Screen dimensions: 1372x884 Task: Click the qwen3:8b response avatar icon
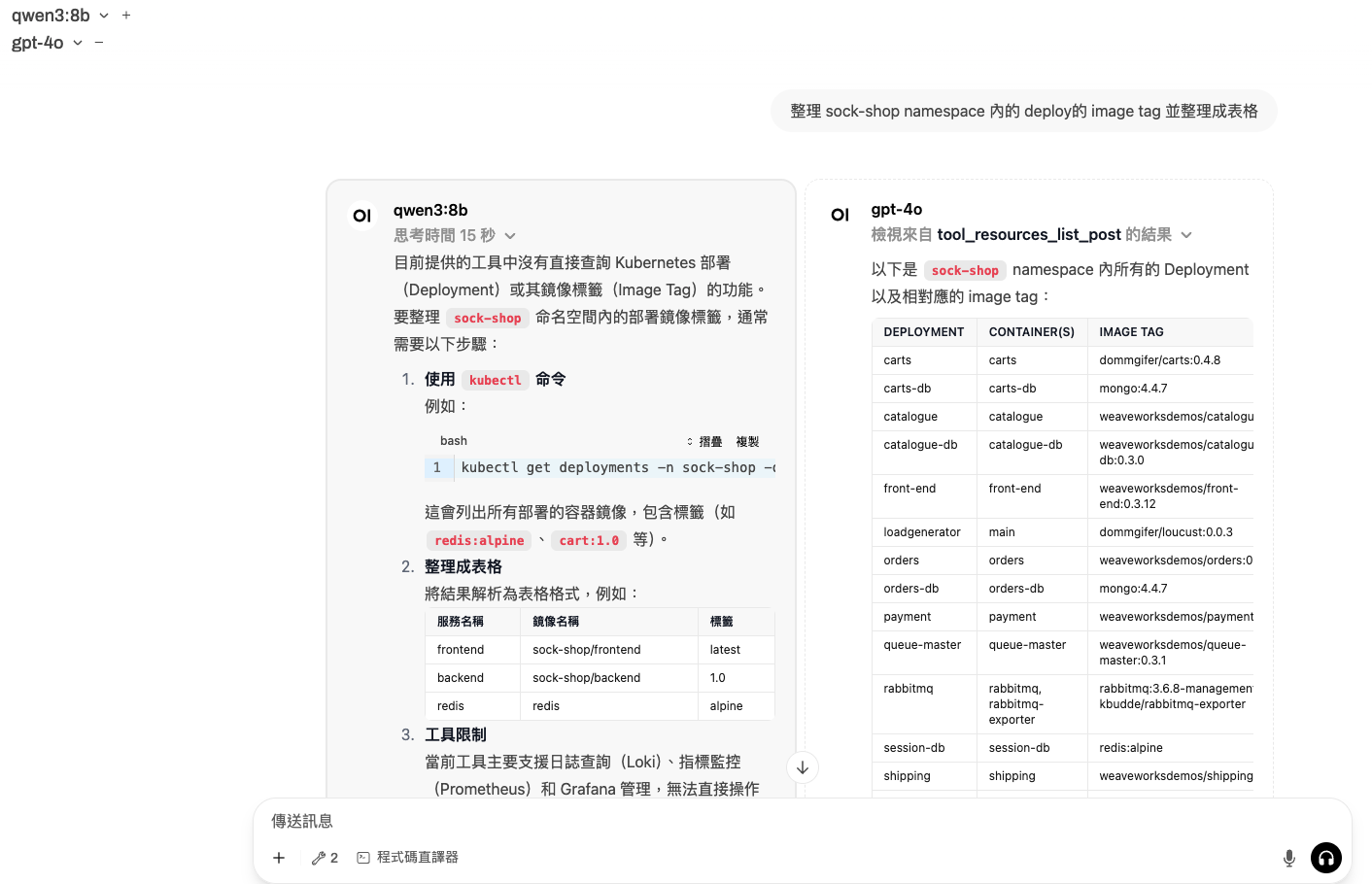point(362,216)
